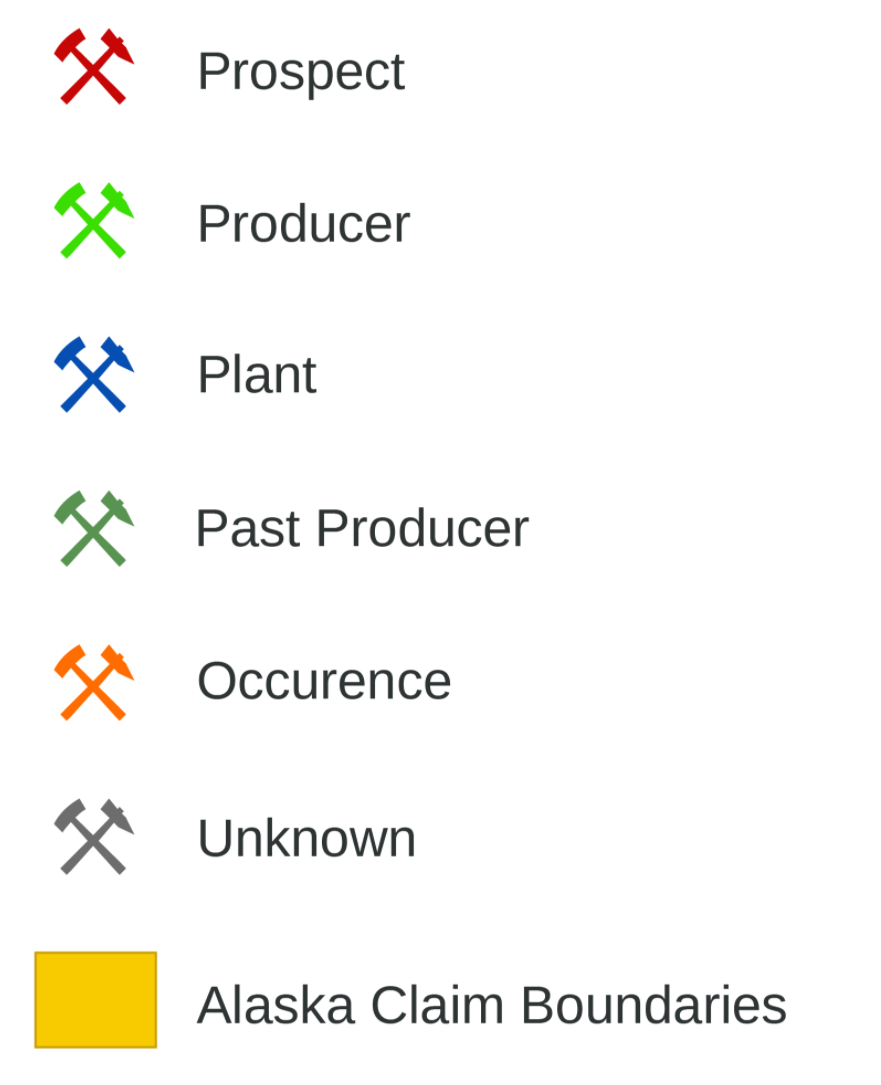
Task: Click the blue Plant hammers icon
Action: [x=94, y=374]
